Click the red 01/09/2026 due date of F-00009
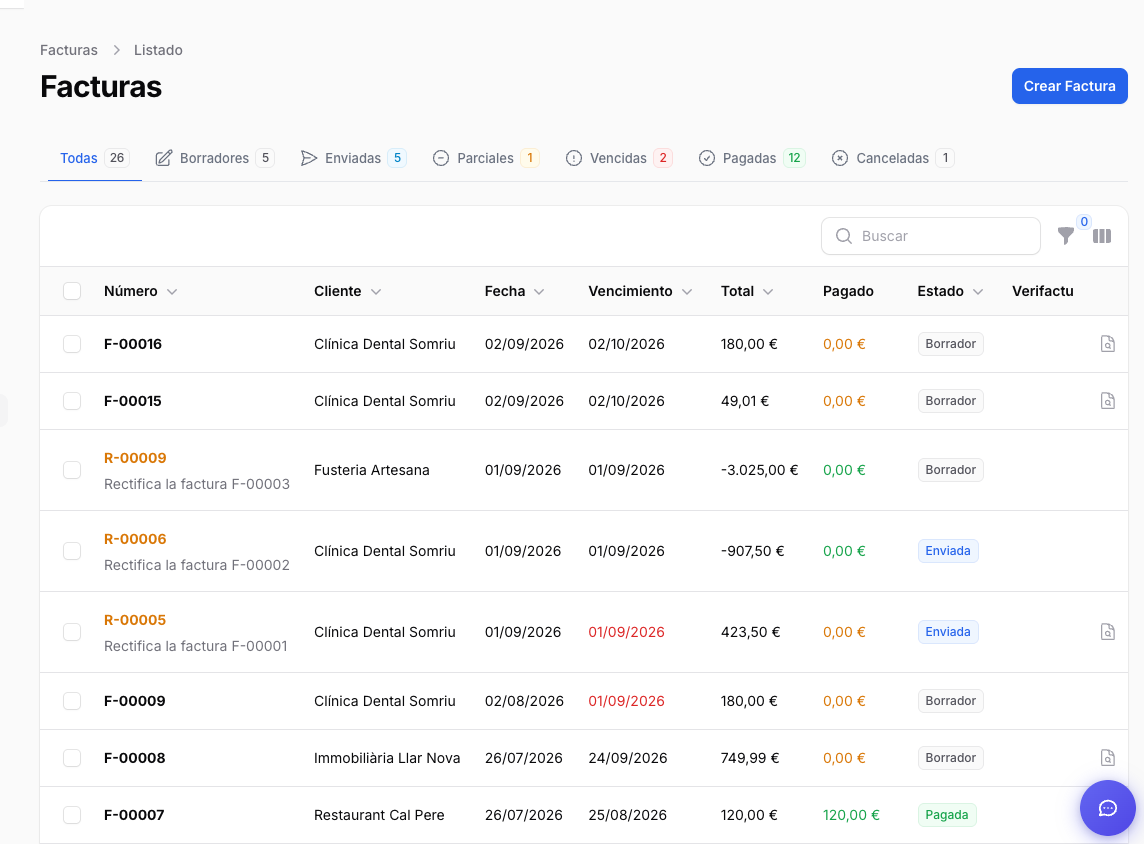This screenshot has height=844, width=1144. coord(626,700)
